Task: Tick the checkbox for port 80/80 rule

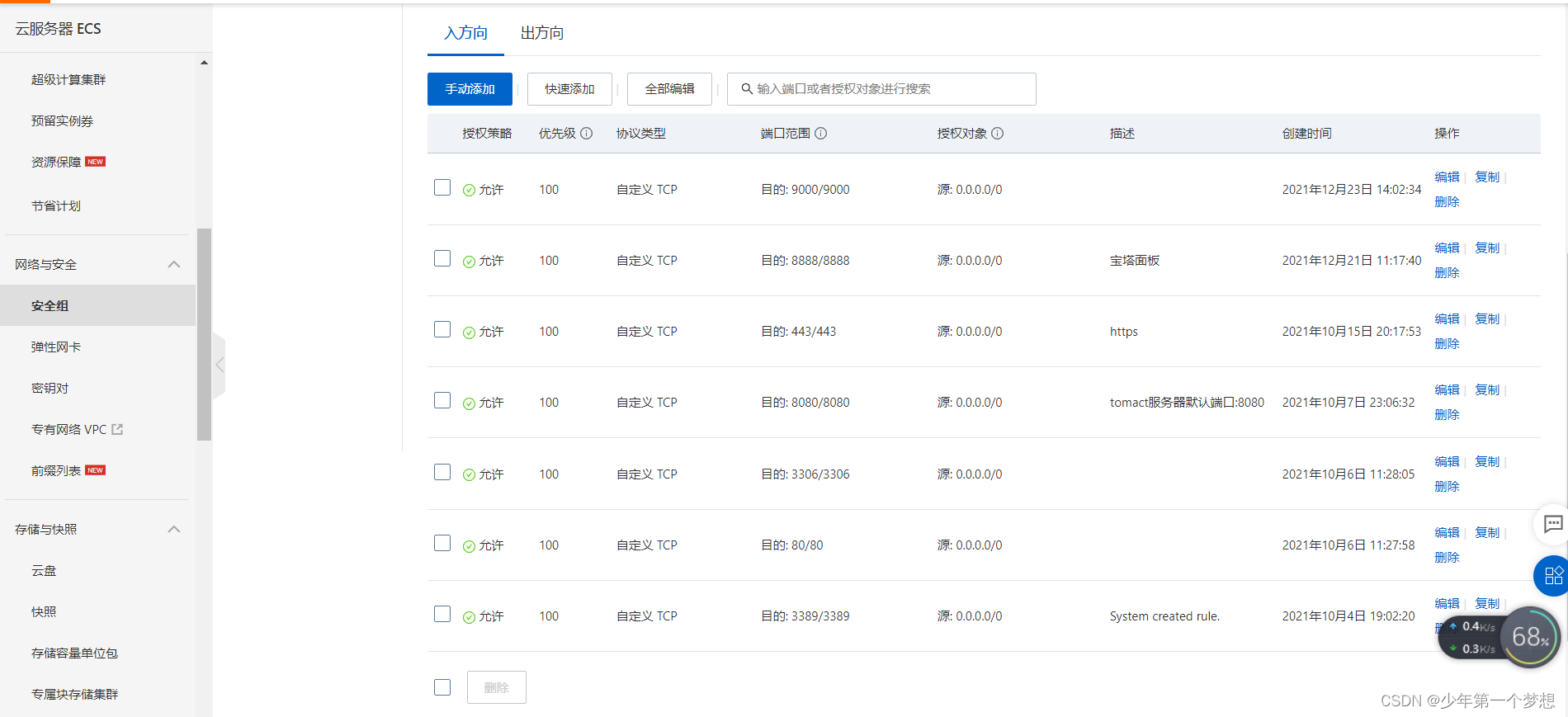Action: [442, 543]
